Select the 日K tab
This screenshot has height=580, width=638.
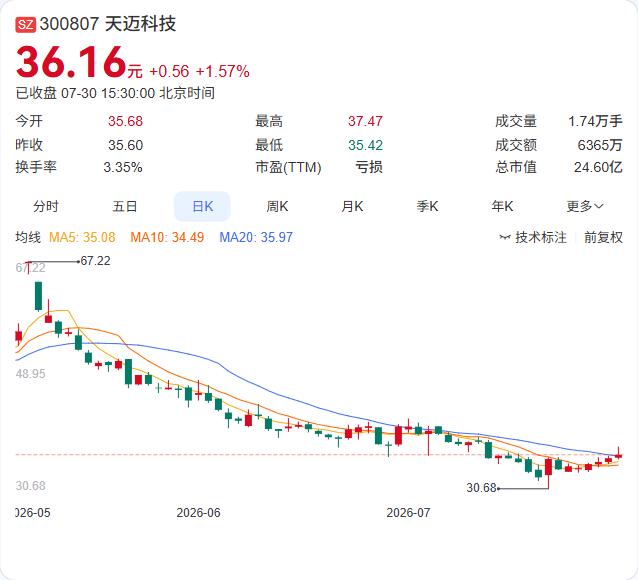(x=202, y=206)
